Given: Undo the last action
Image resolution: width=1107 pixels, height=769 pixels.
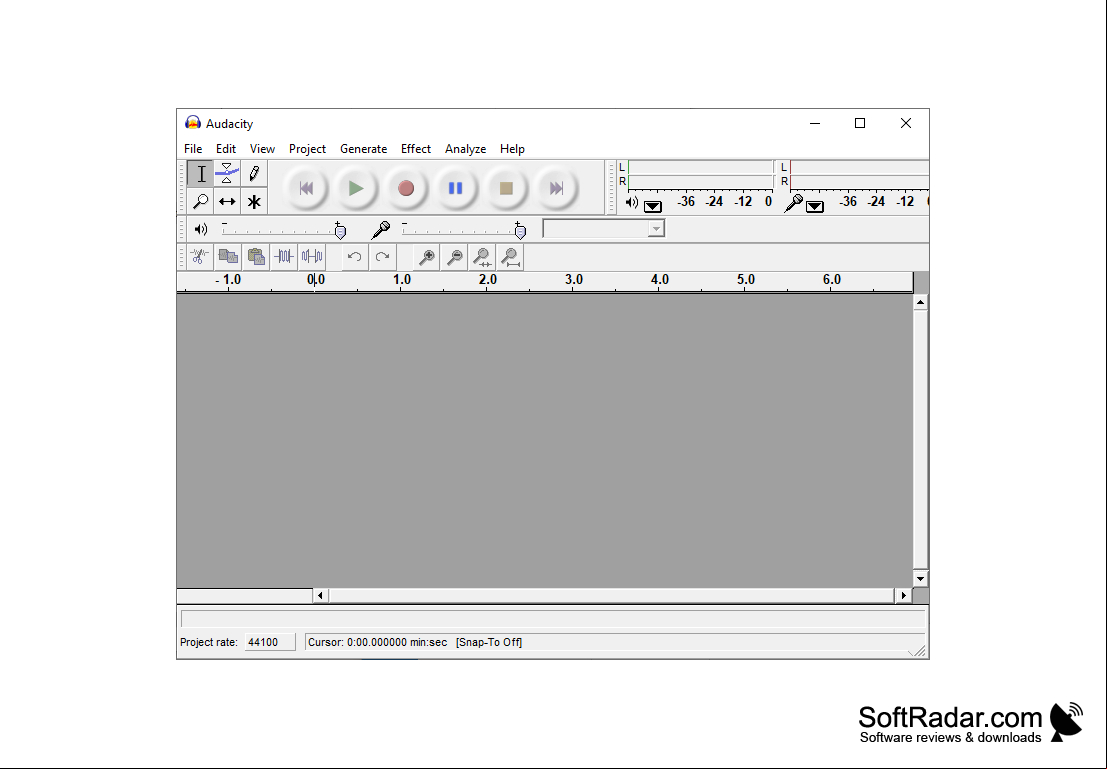Looking at the screenshot, I should (x=354, y=257).
